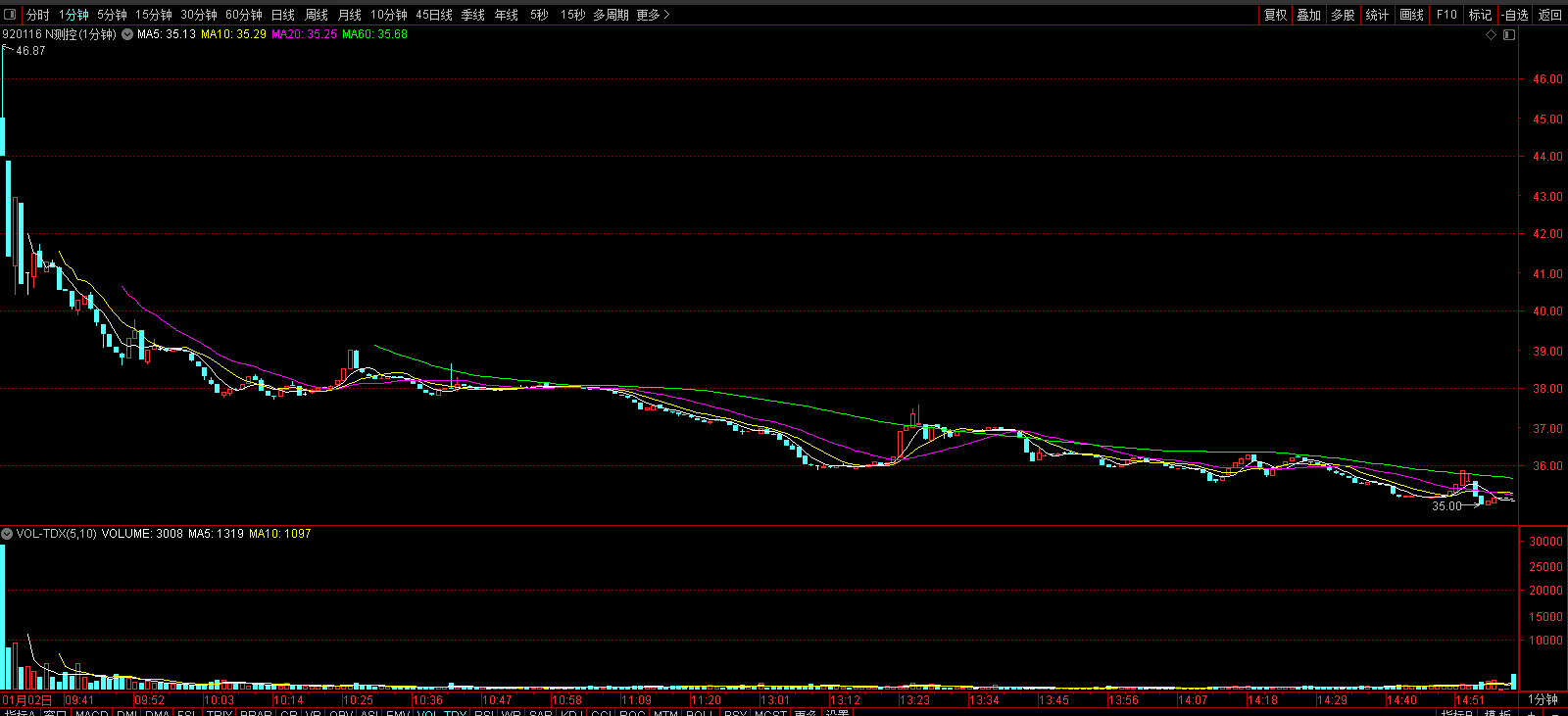Click the diamond icon above the price axis
Image resolution: width=1568 pixels, height=716 pixels.
click(1492, 34)
